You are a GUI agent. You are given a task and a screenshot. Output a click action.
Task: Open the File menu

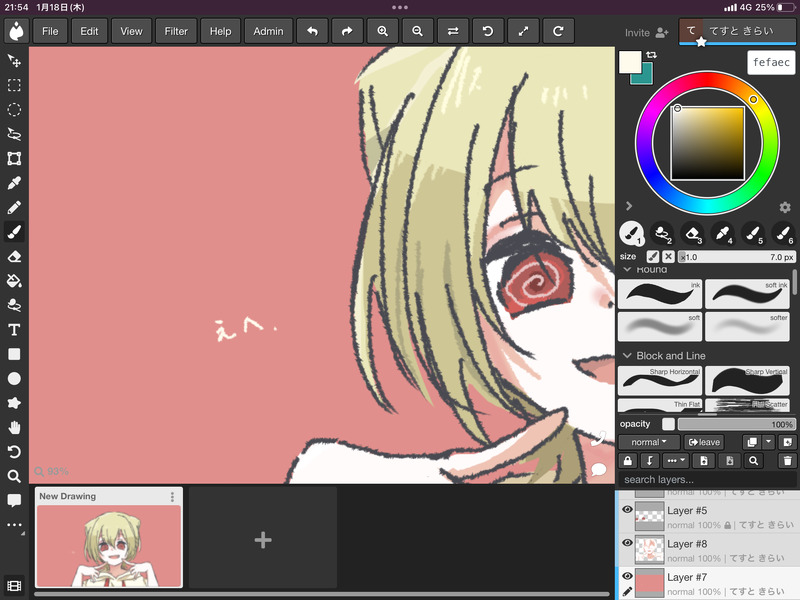click(50, 31)
